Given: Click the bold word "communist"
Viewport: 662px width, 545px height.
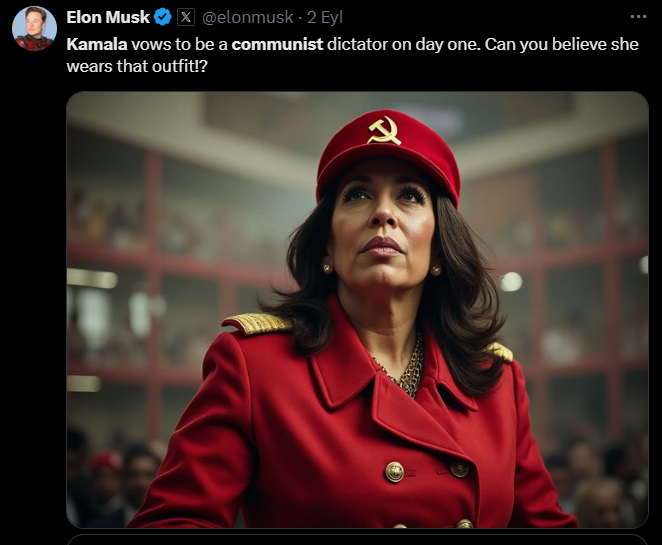Looking at the screenshot, I should pyautogui.click(x=277, y=44).
